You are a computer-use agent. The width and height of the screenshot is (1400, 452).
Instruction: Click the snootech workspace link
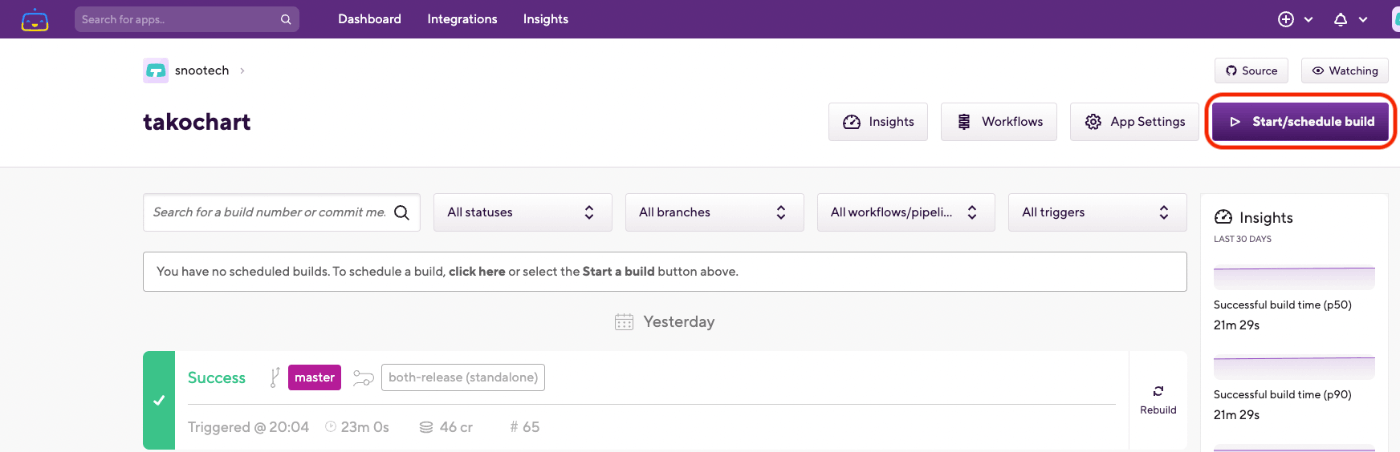tap(203, 71)
